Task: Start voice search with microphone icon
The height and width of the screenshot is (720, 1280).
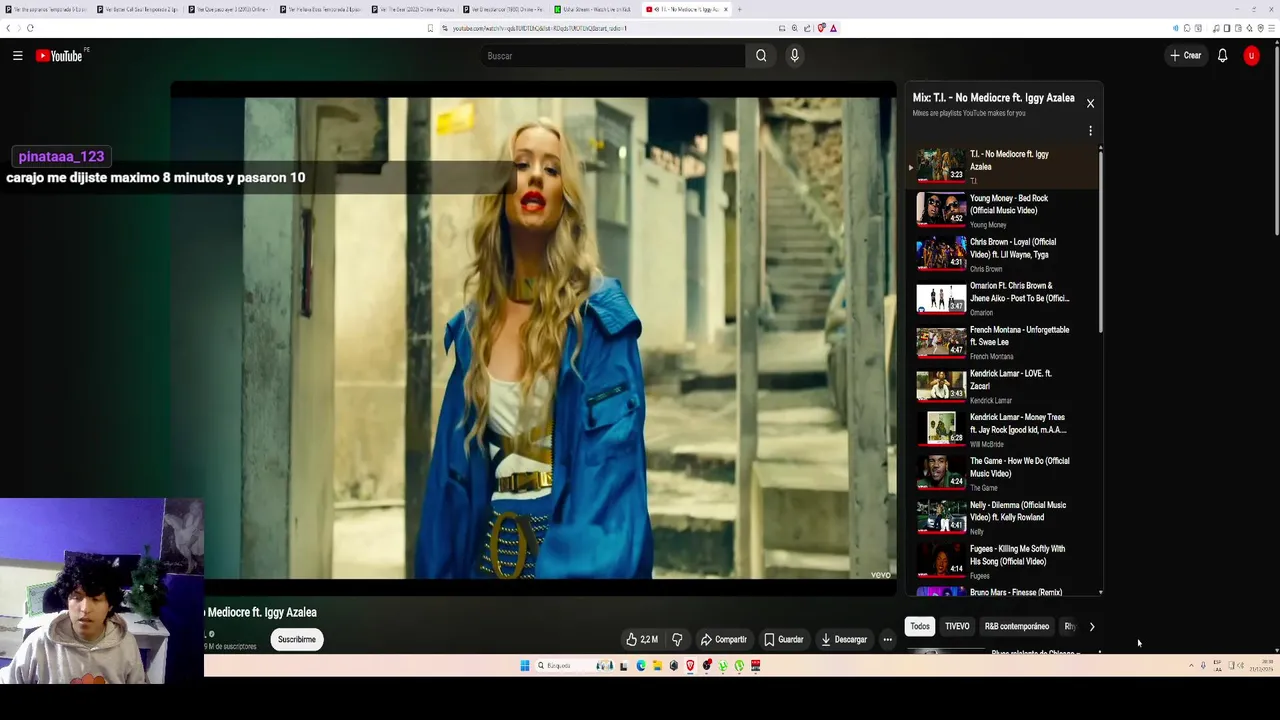Action: click(794, 56)
